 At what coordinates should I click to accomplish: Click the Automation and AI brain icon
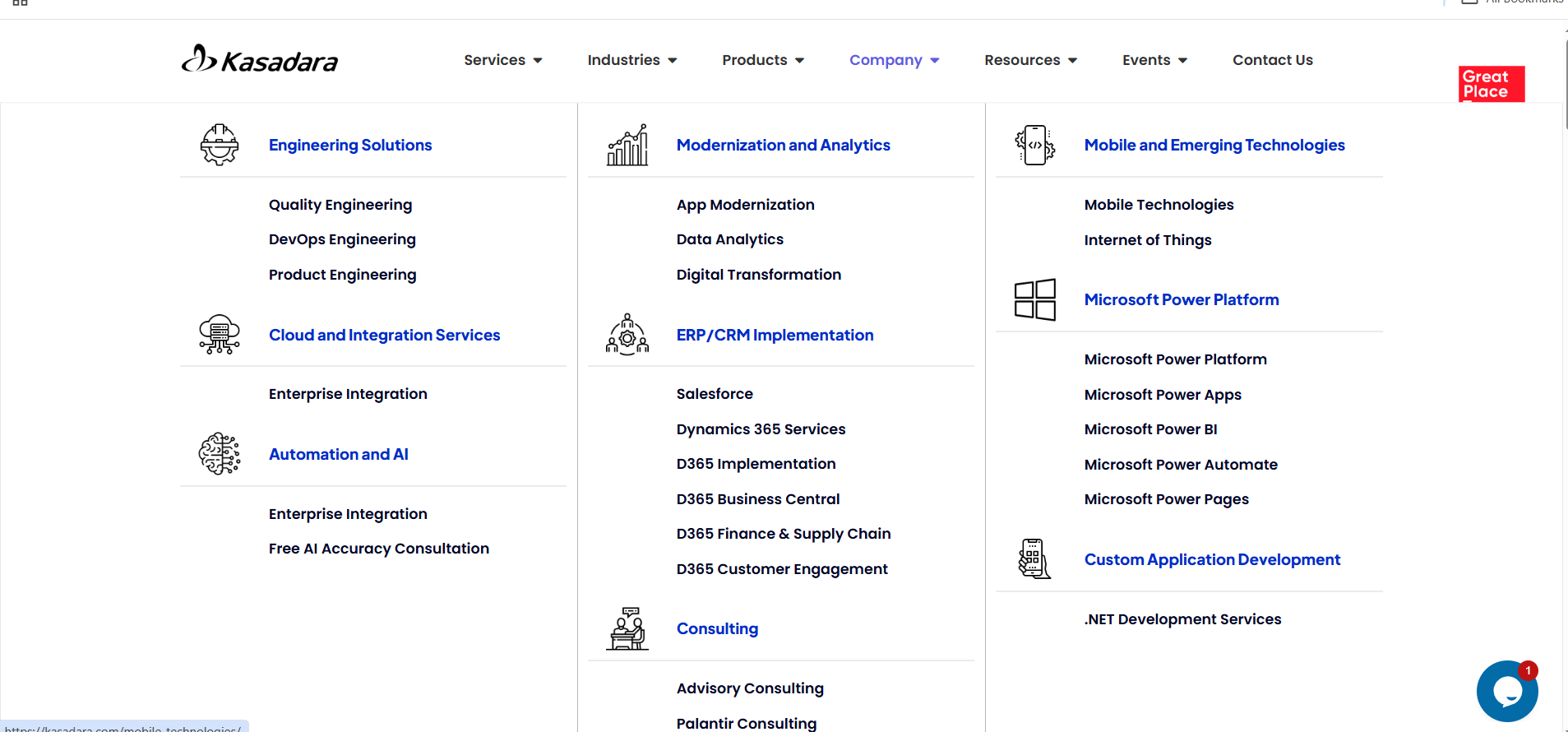tap(220, 453)
